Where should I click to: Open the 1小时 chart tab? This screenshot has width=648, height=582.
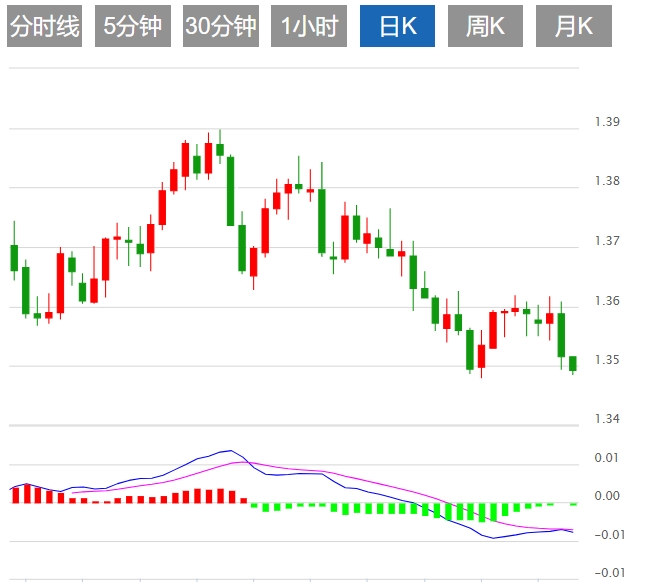pos(309,26)
